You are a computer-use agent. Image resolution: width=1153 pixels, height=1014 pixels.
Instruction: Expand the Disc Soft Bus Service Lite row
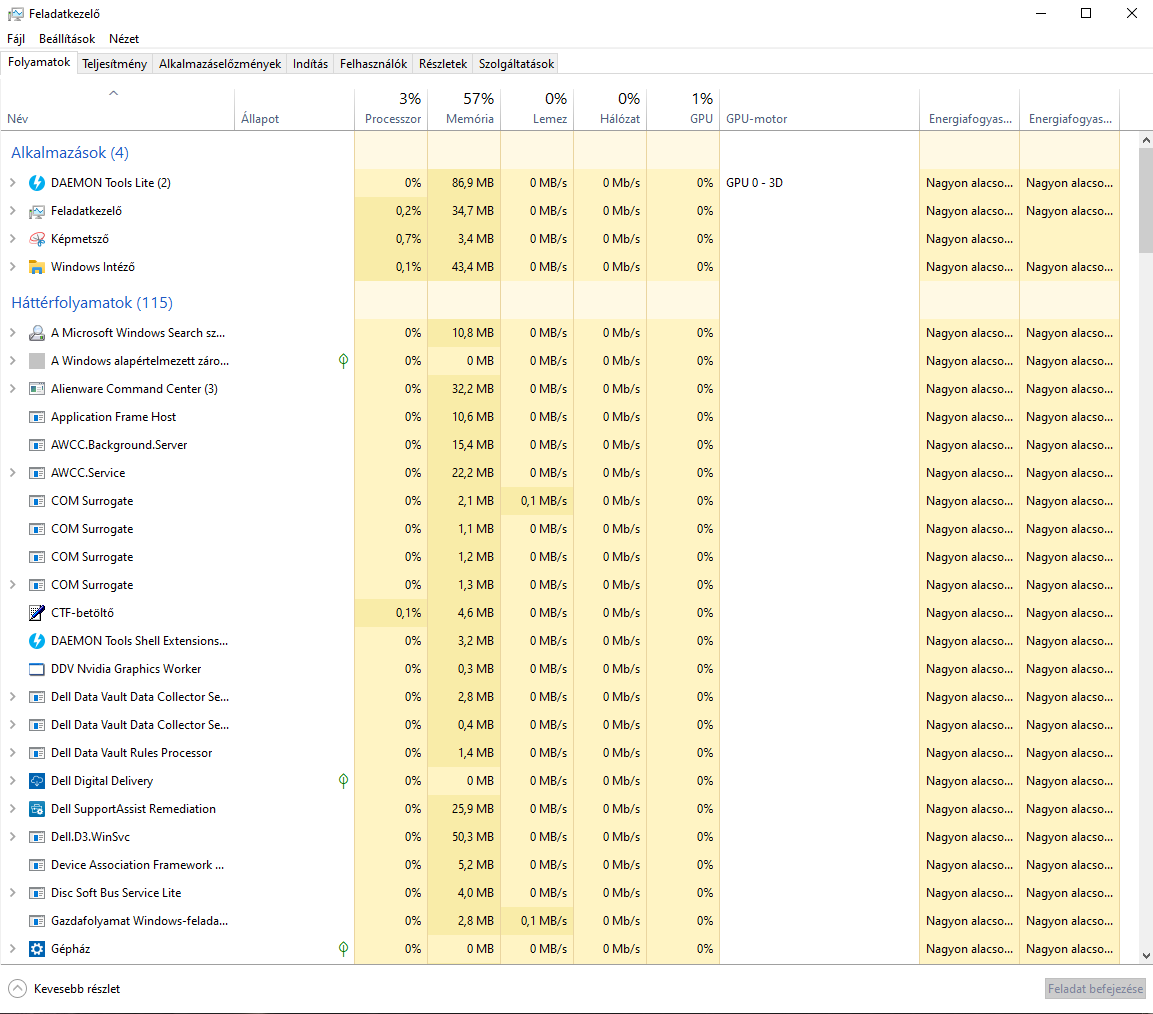(13, 893)
